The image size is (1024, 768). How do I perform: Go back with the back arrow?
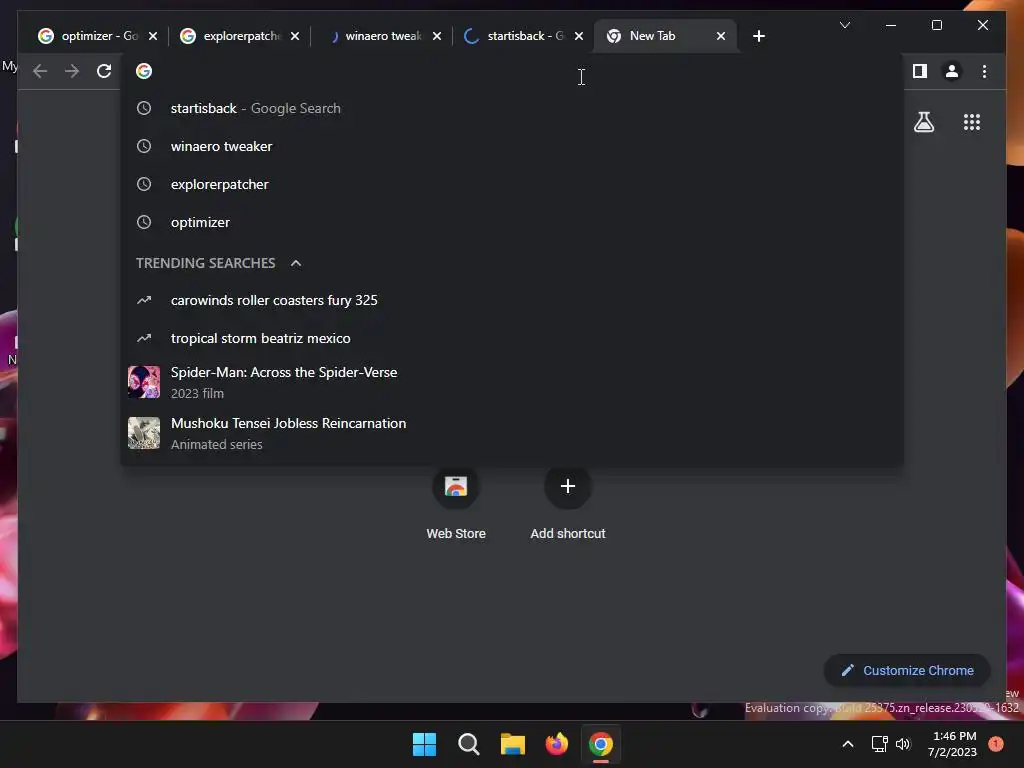click(x=40, y=71)
